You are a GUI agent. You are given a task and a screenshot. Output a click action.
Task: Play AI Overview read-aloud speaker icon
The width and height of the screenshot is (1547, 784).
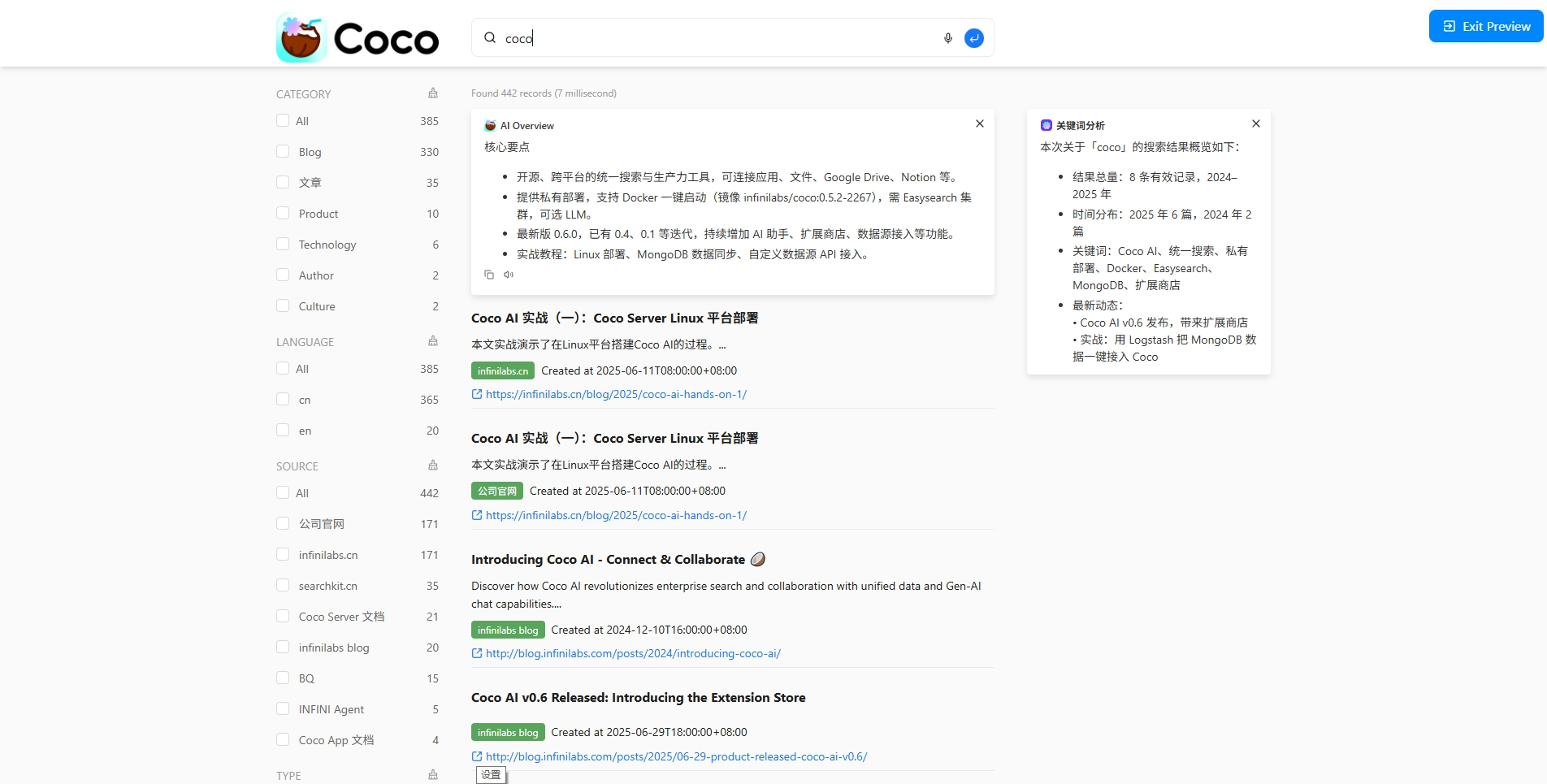509,275
